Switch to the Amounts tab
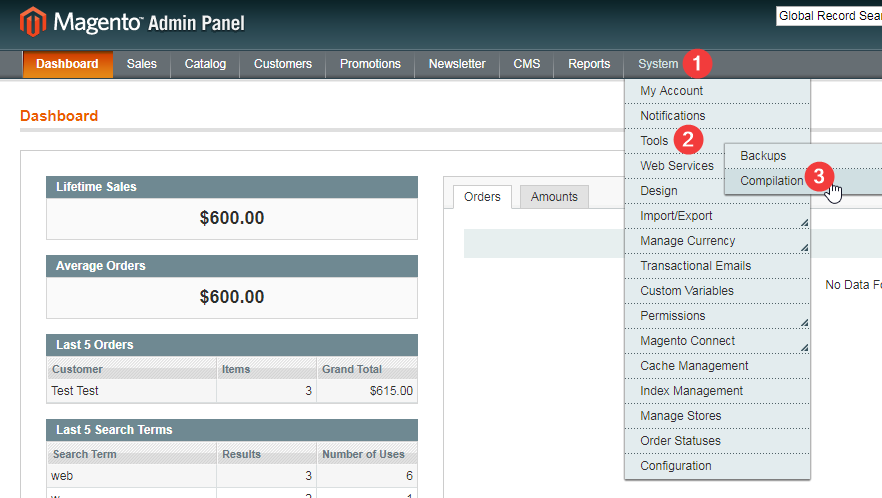This screenshot has width=882, height=498. click(x=554, y=197)
